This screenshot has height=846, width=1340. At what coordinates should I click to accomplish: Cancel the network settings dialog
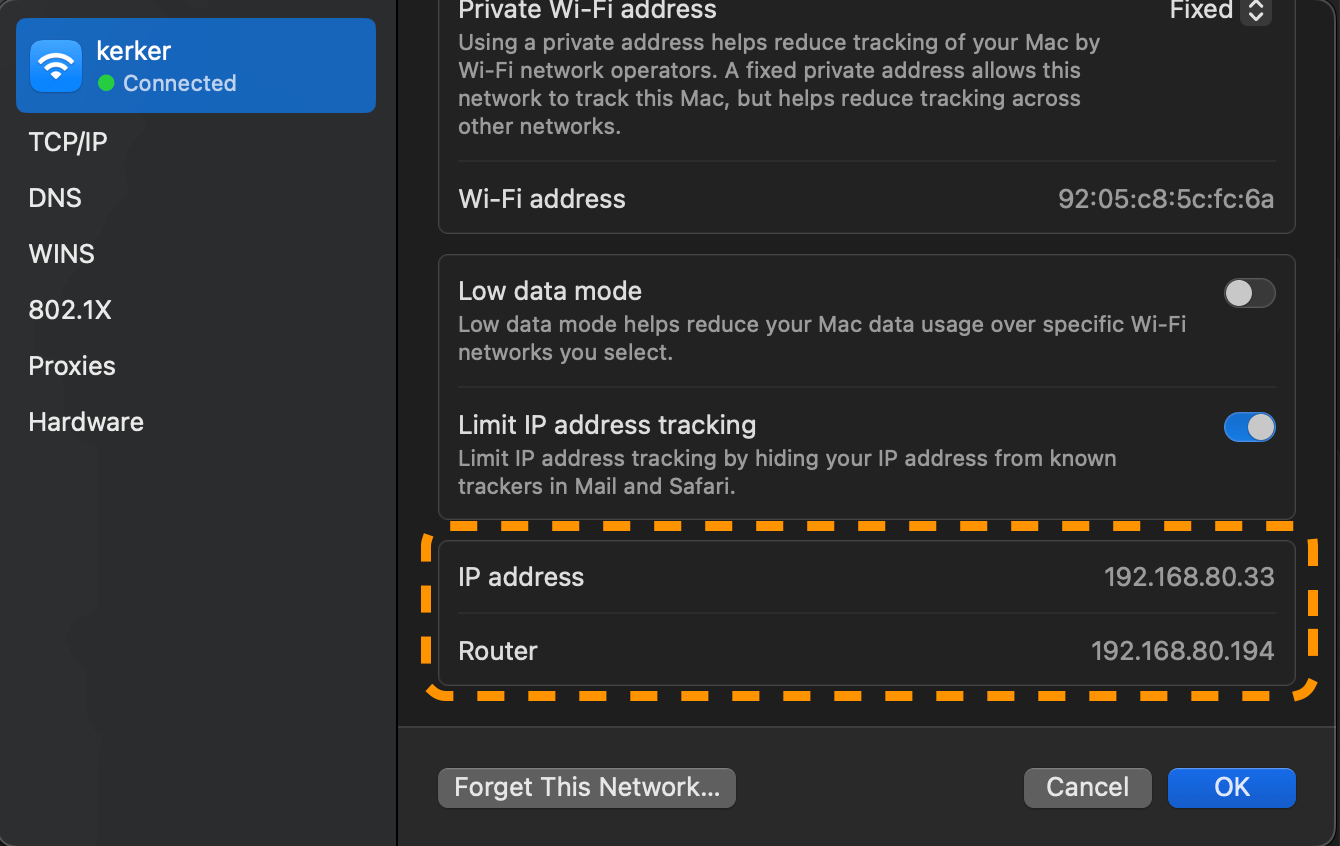click(x=1087, y=787)
